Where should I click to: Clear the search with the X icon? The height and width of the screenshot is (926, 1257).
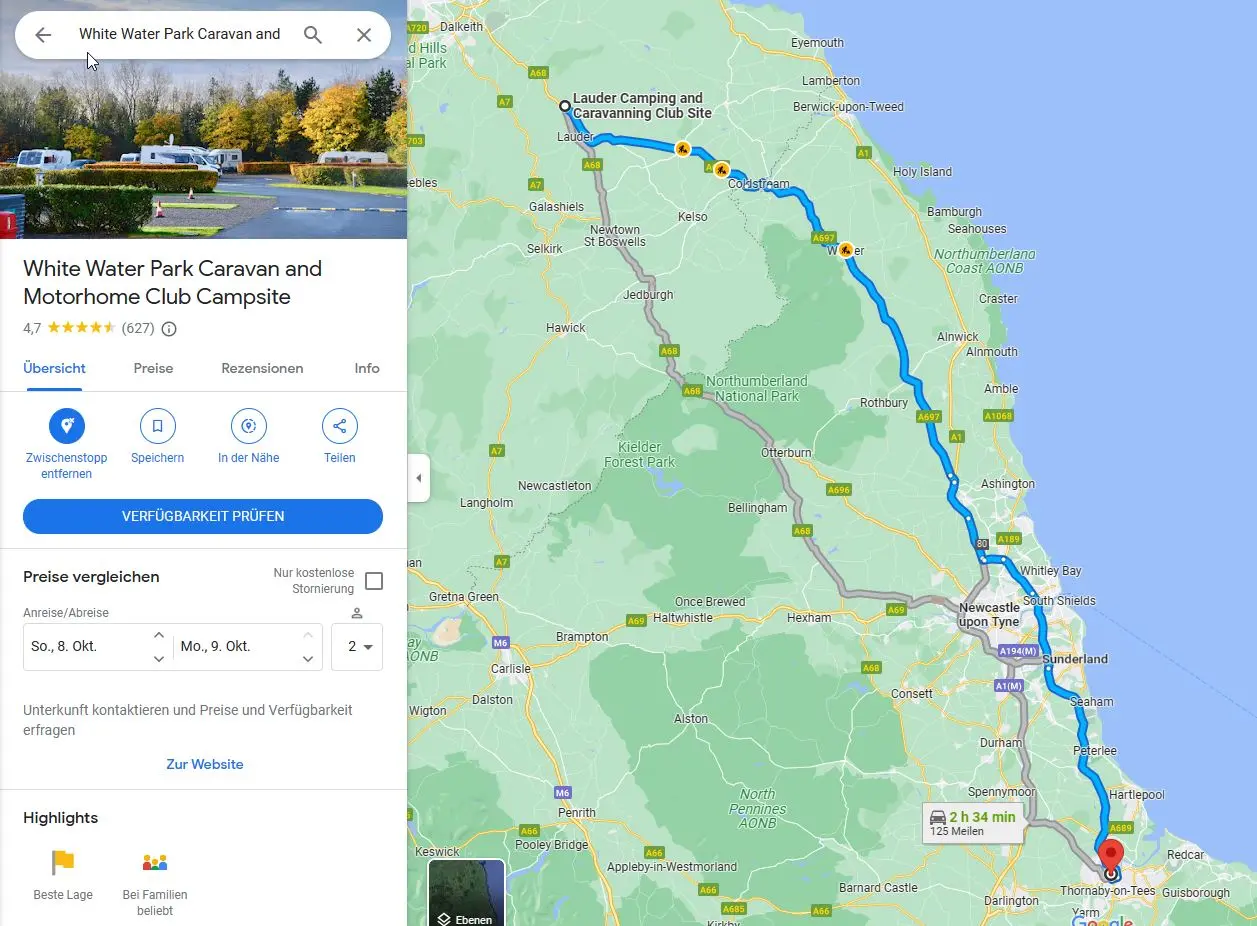(364, 35)
